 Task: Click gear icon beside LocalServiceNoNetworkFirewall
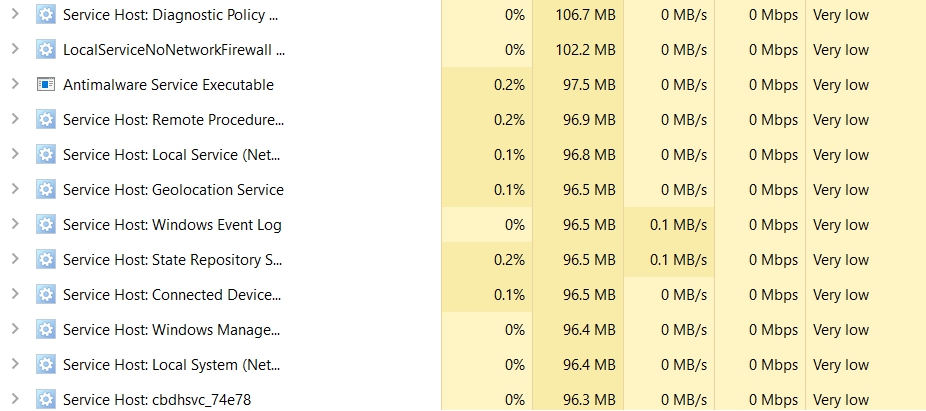45,50
